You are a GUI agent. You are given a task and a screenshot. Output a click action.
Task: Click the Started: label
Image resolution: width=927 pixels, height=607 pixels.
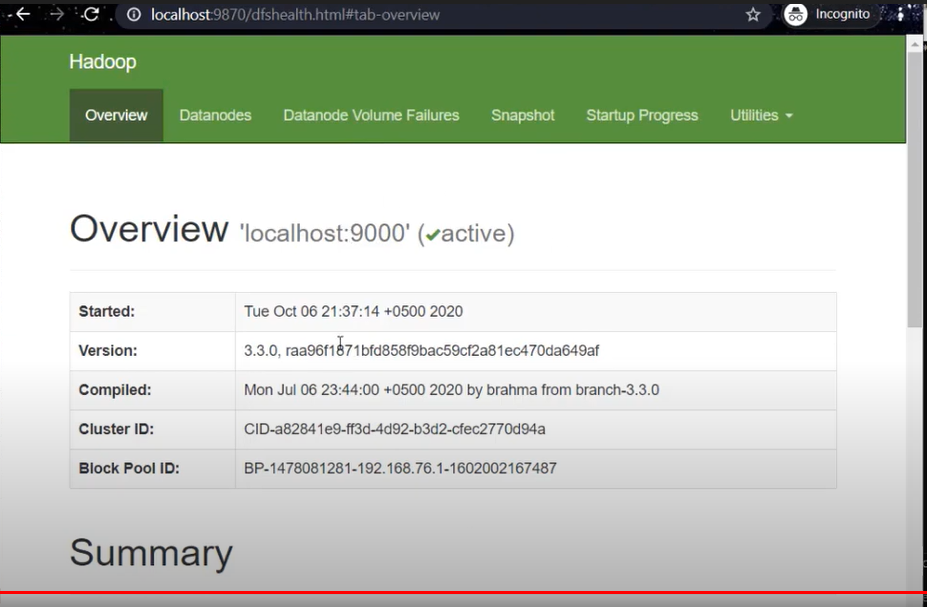point(106,311)
